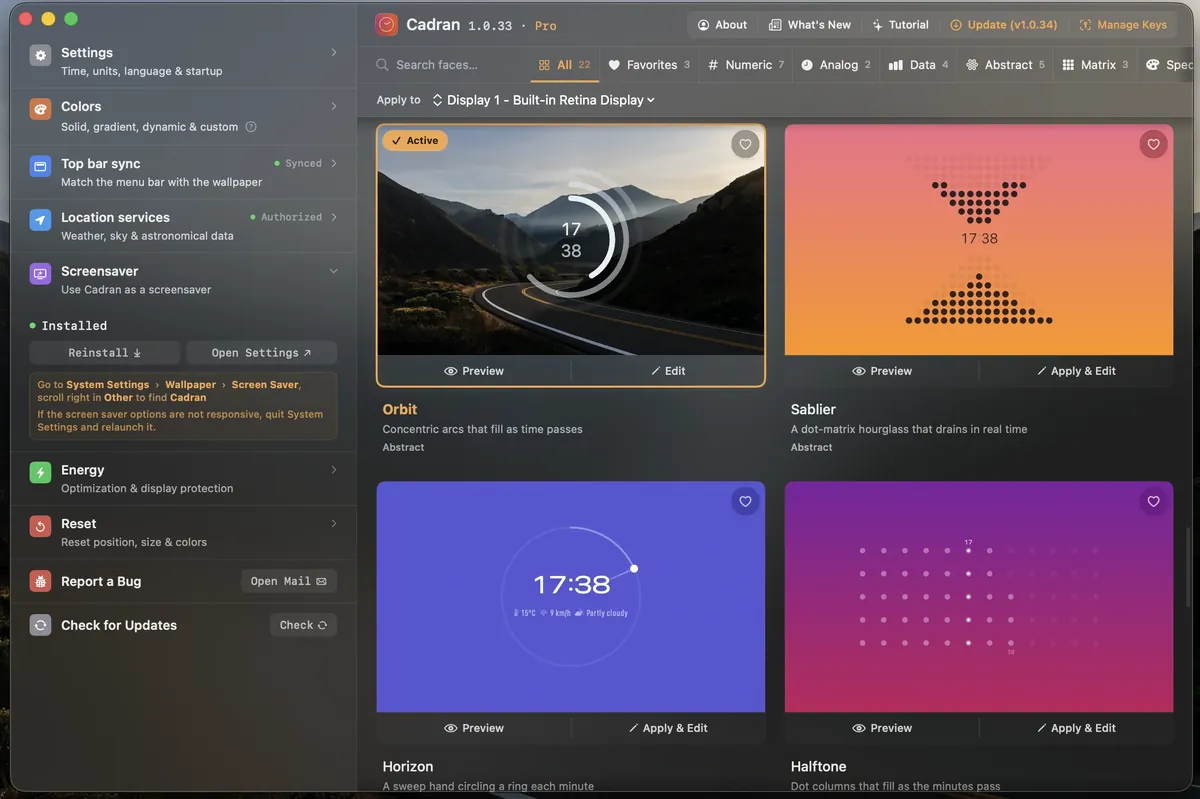Switch to the Favorites tab
Image resolution: width=1200 pixels, height=799 pixels.
(x=649, y=65)
